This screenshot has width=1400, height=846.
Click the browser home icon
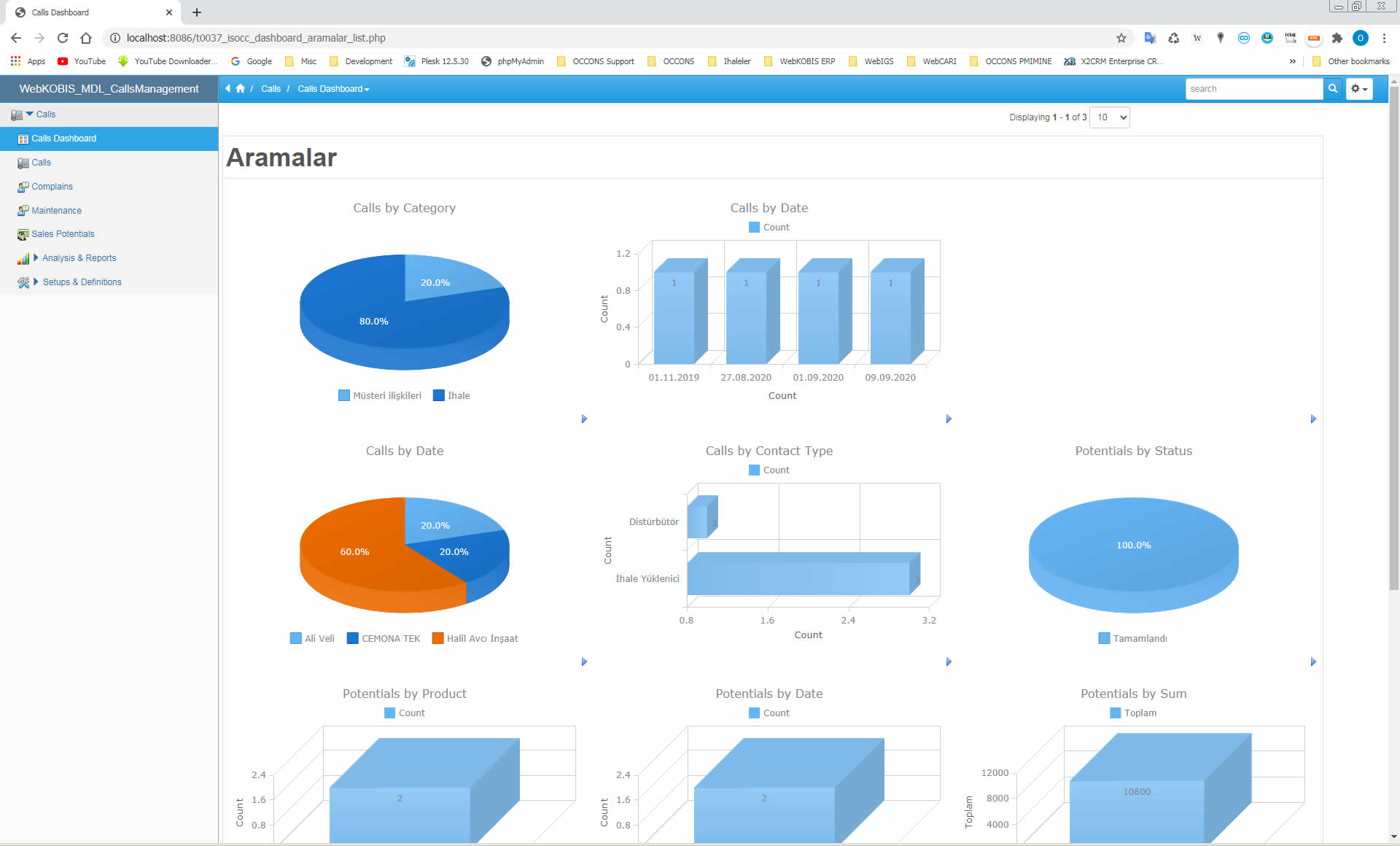pos(86,38)
